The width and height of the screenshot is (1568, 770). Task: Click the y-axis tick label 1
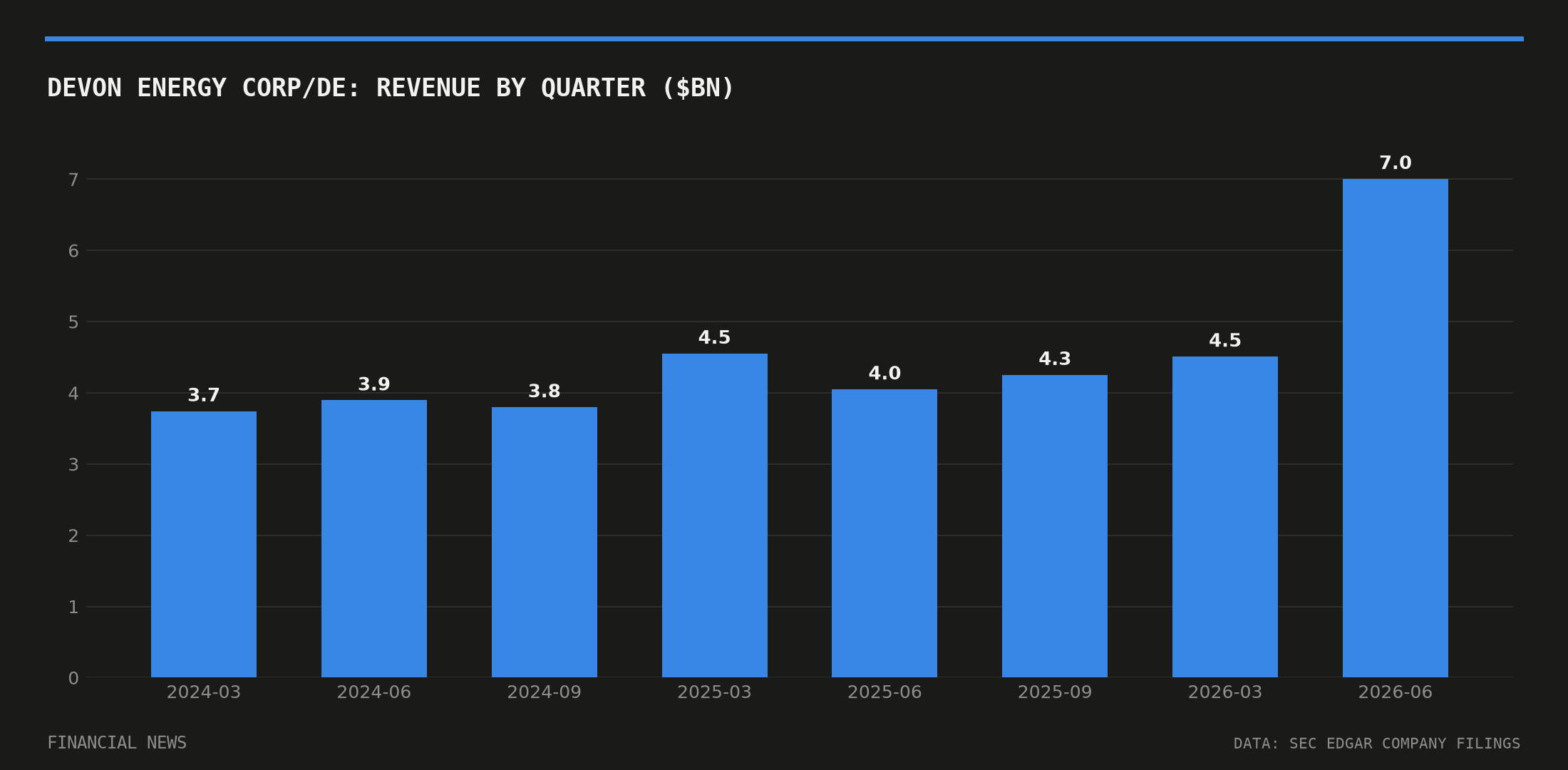pos(73,607)
